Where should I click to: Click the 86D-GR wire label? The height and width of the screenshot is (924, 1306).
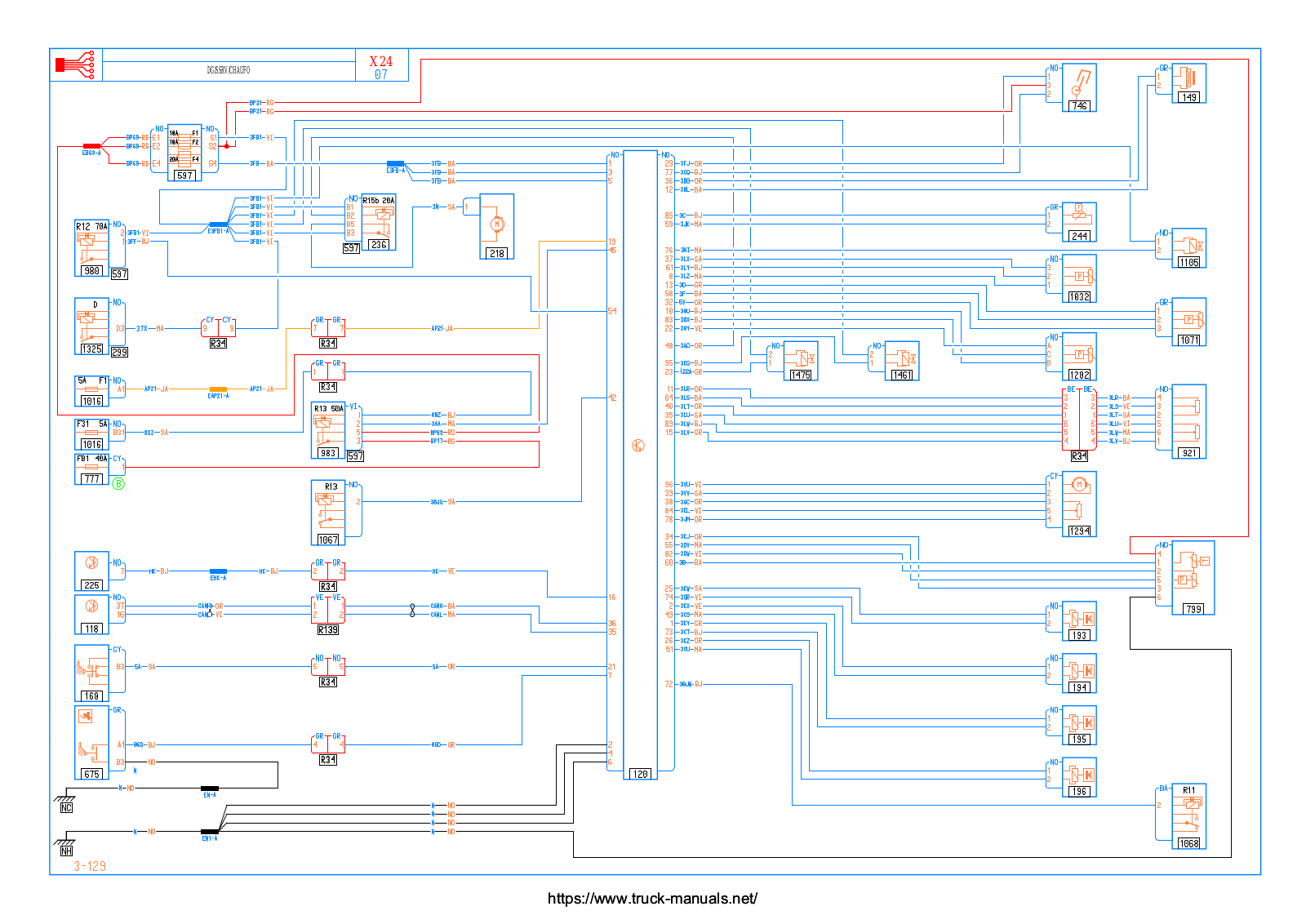point(443,744)
